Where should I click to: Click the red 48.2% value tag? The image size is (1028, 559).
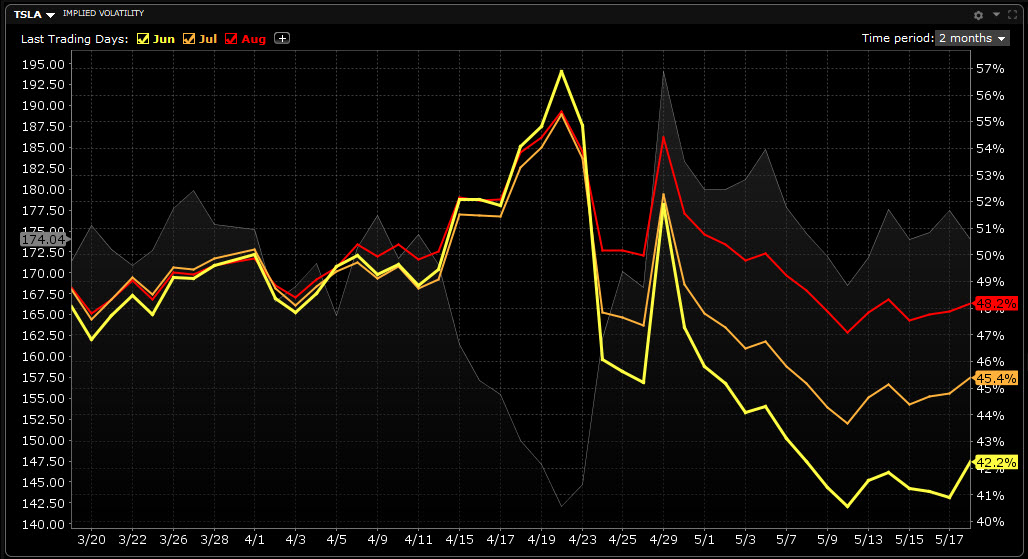point(996,303)
